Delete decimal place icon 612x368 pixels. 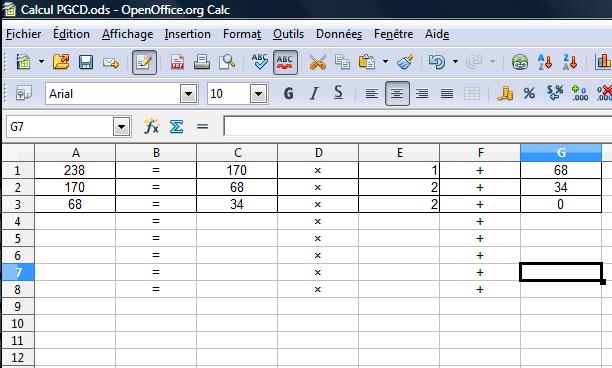tap(604, 93)
